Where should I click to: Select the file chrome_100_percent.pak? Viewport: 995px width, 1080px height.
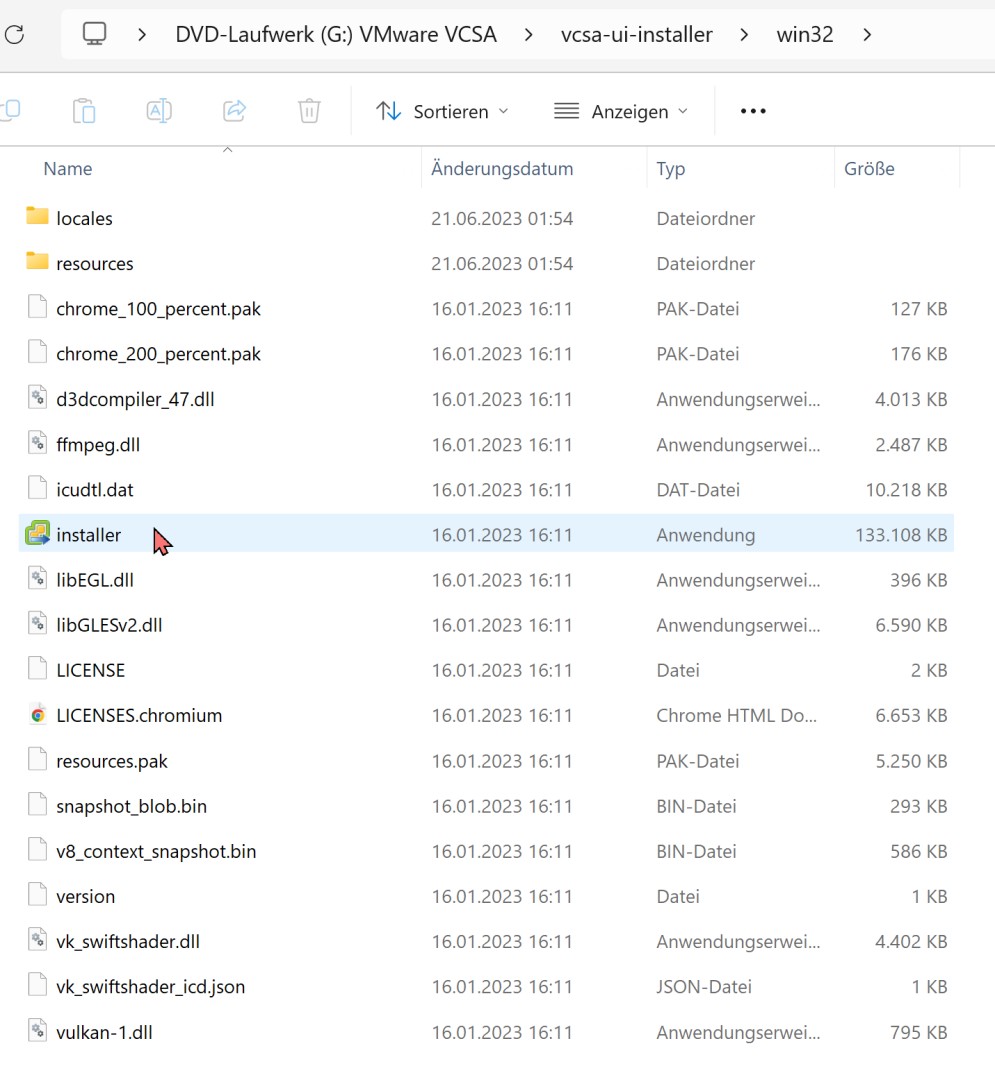(158, 309)
